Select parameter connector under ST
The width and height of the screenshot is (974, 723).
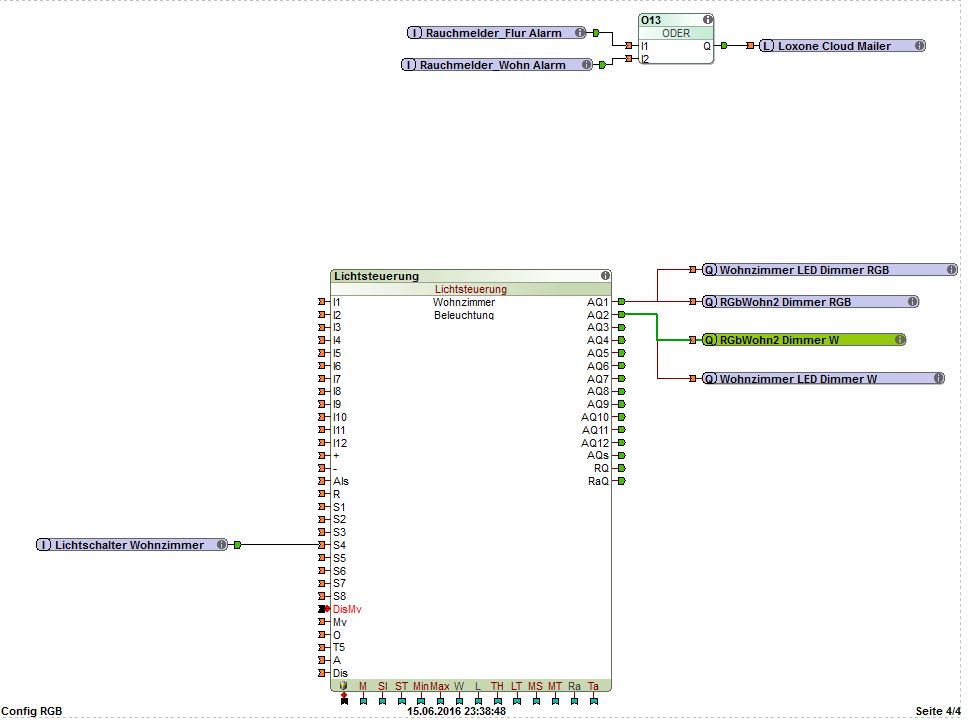pyautogui.click(x=401, y=701)
